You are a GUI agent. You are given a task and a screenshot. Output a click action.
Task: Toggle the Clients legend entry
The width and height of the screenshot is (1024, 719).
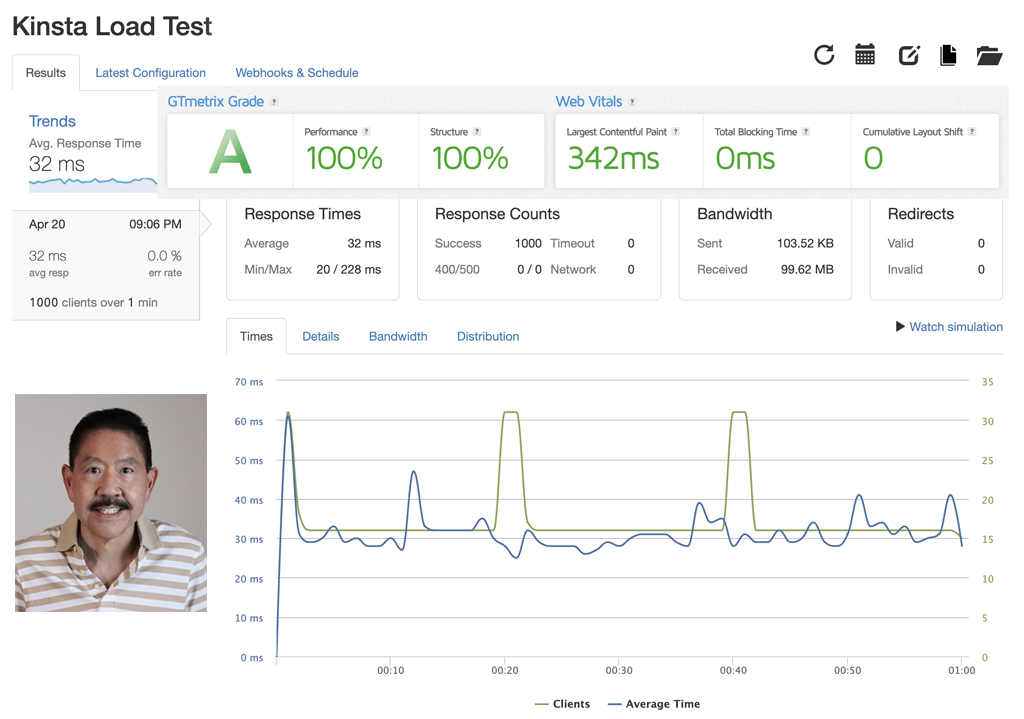tap(562, 703)
